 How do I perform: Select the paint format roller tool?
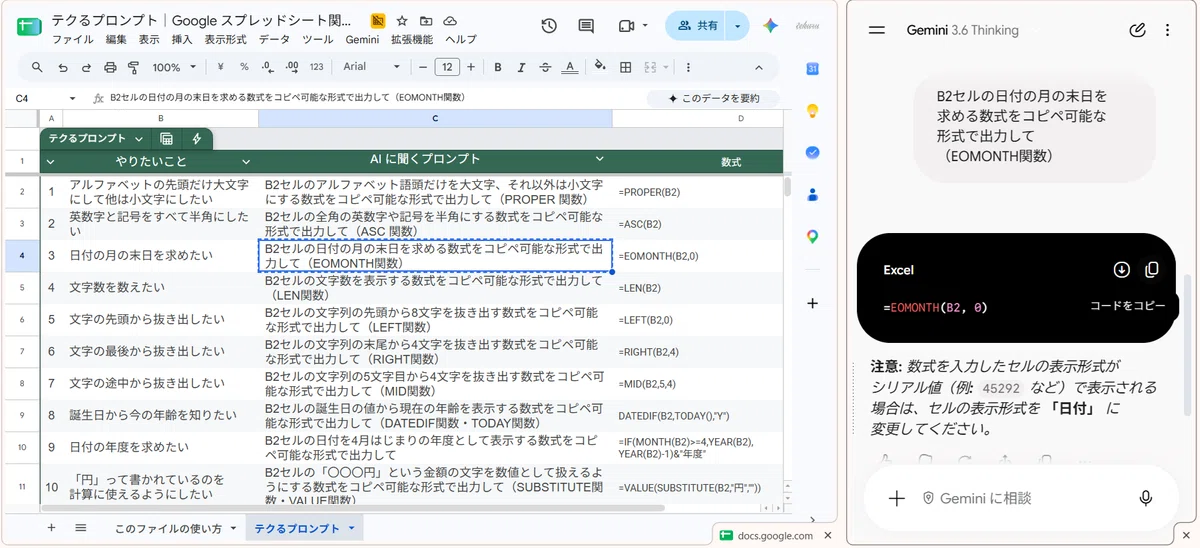click(134, 67)
